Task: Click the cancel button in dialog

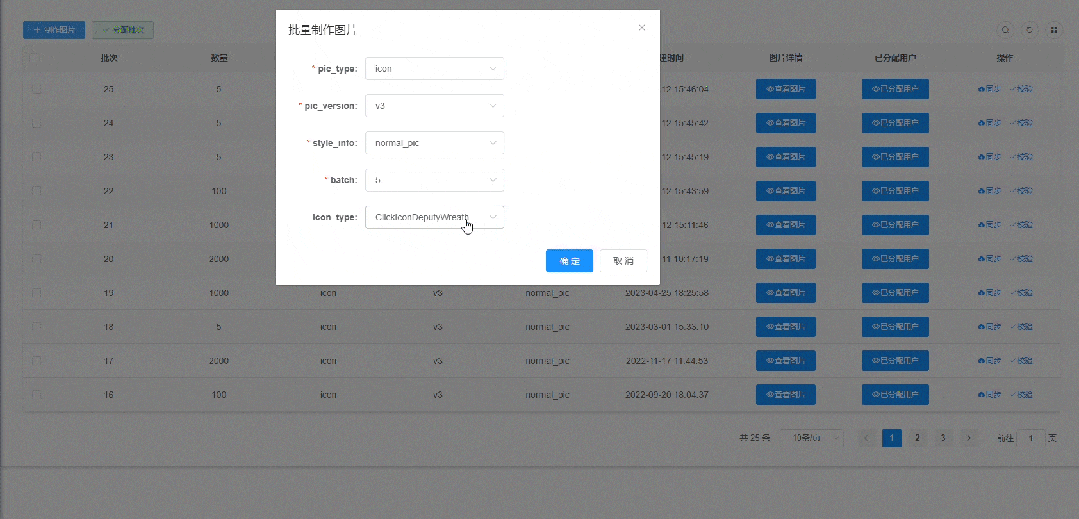Action: pos(623,261)
